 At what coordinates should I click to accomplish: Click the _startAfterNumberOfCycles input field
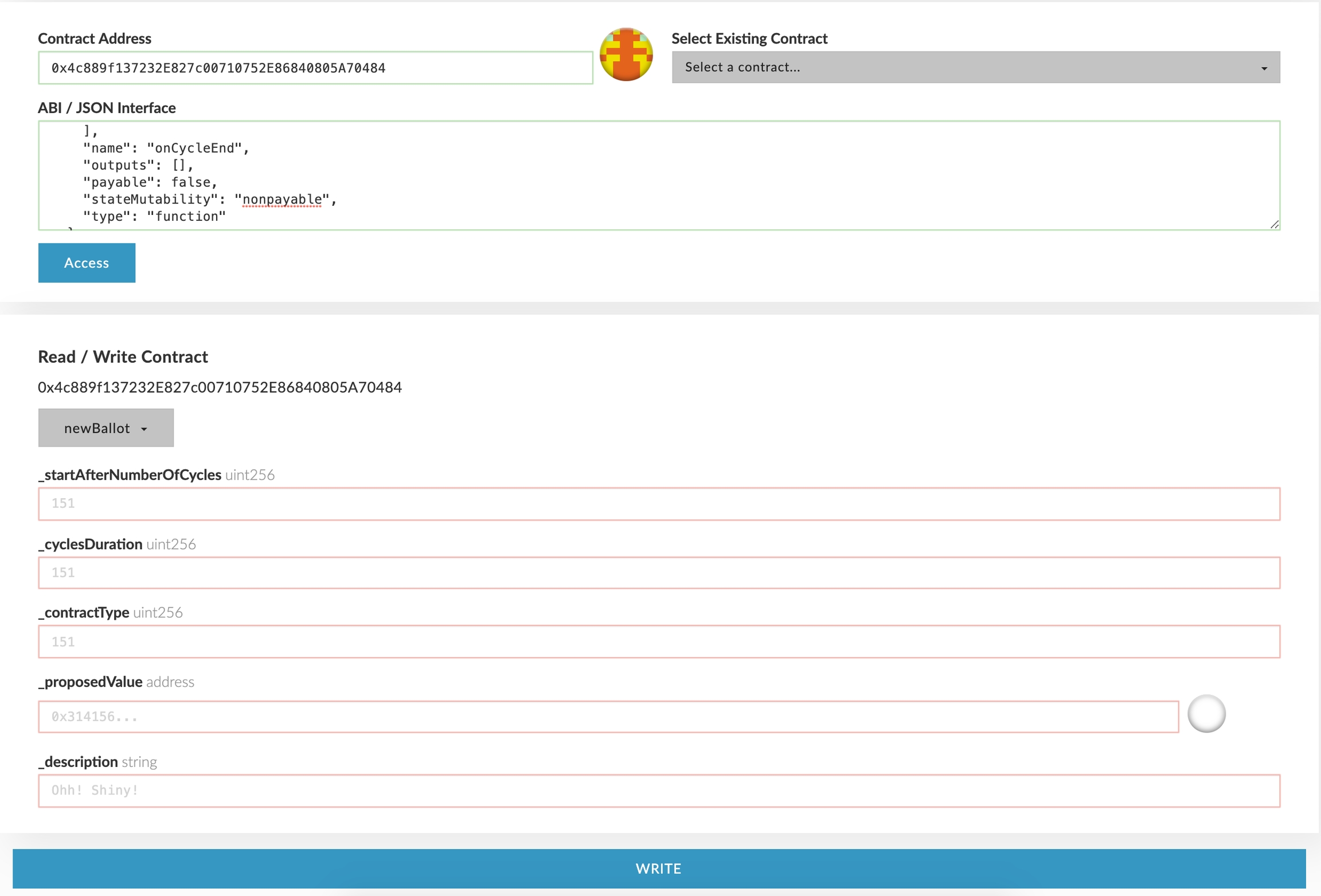click(659, 503)
